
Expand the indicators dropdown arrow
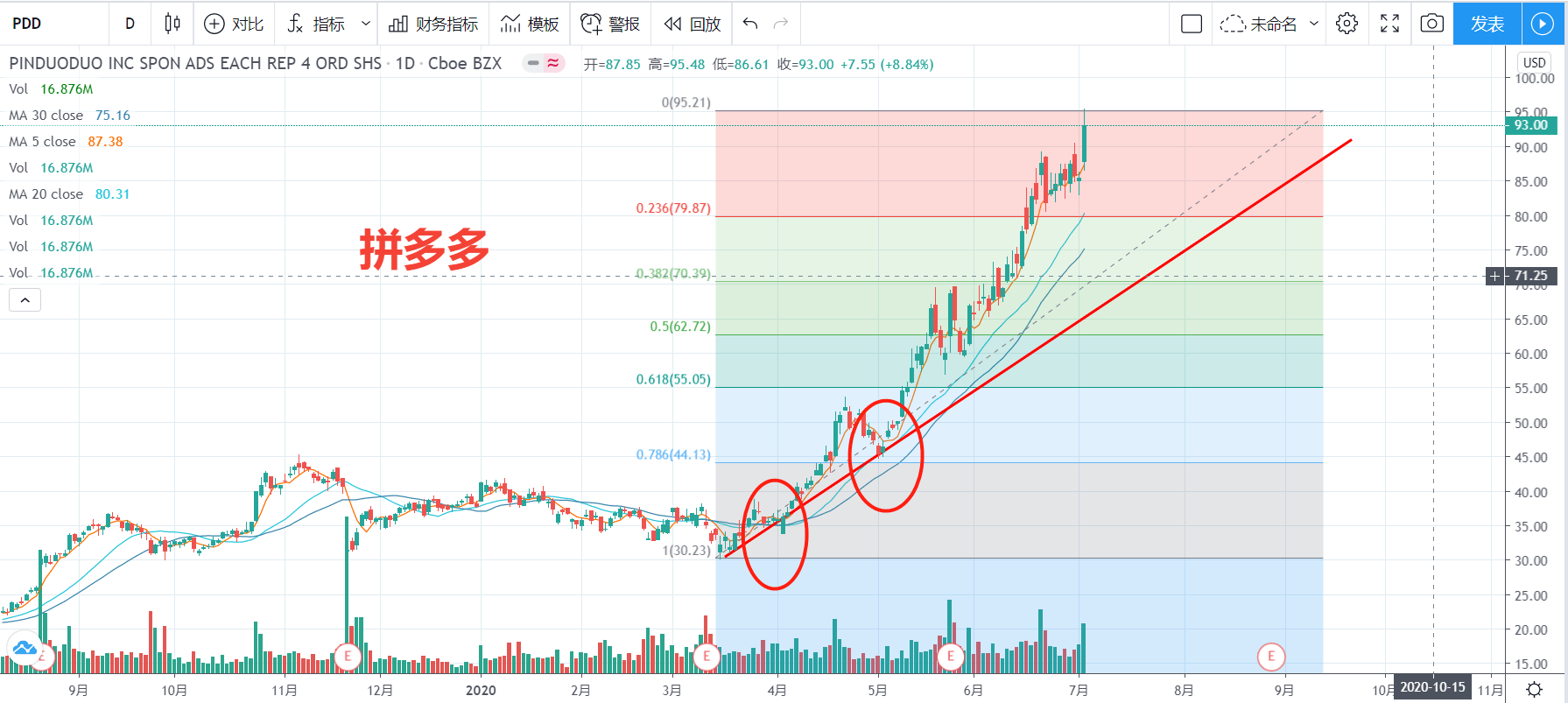pyautogui.click(x=366, y=24)
